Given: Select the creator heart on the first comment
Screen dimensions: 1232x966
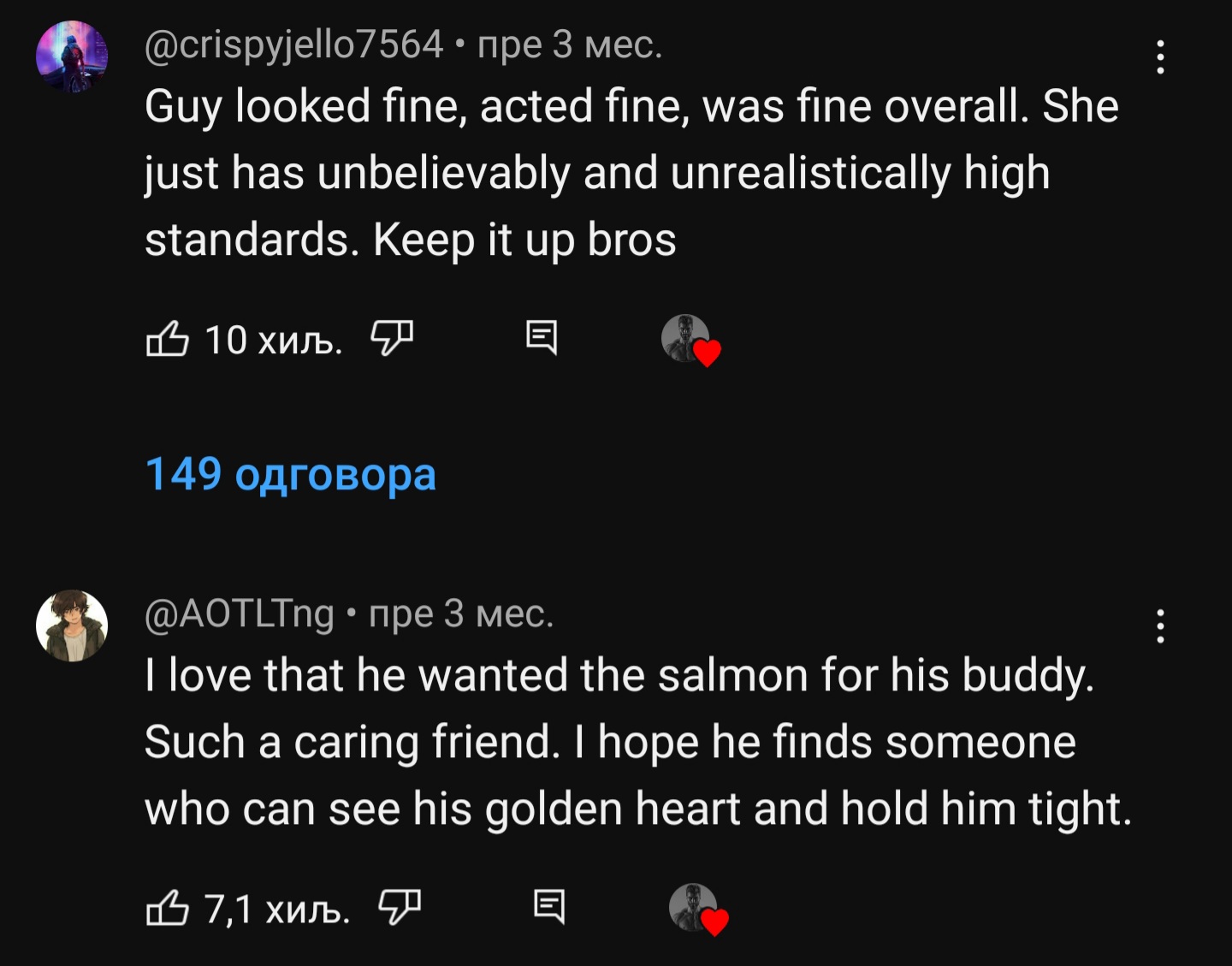Looking at the screenshot, I should (691, 340).
